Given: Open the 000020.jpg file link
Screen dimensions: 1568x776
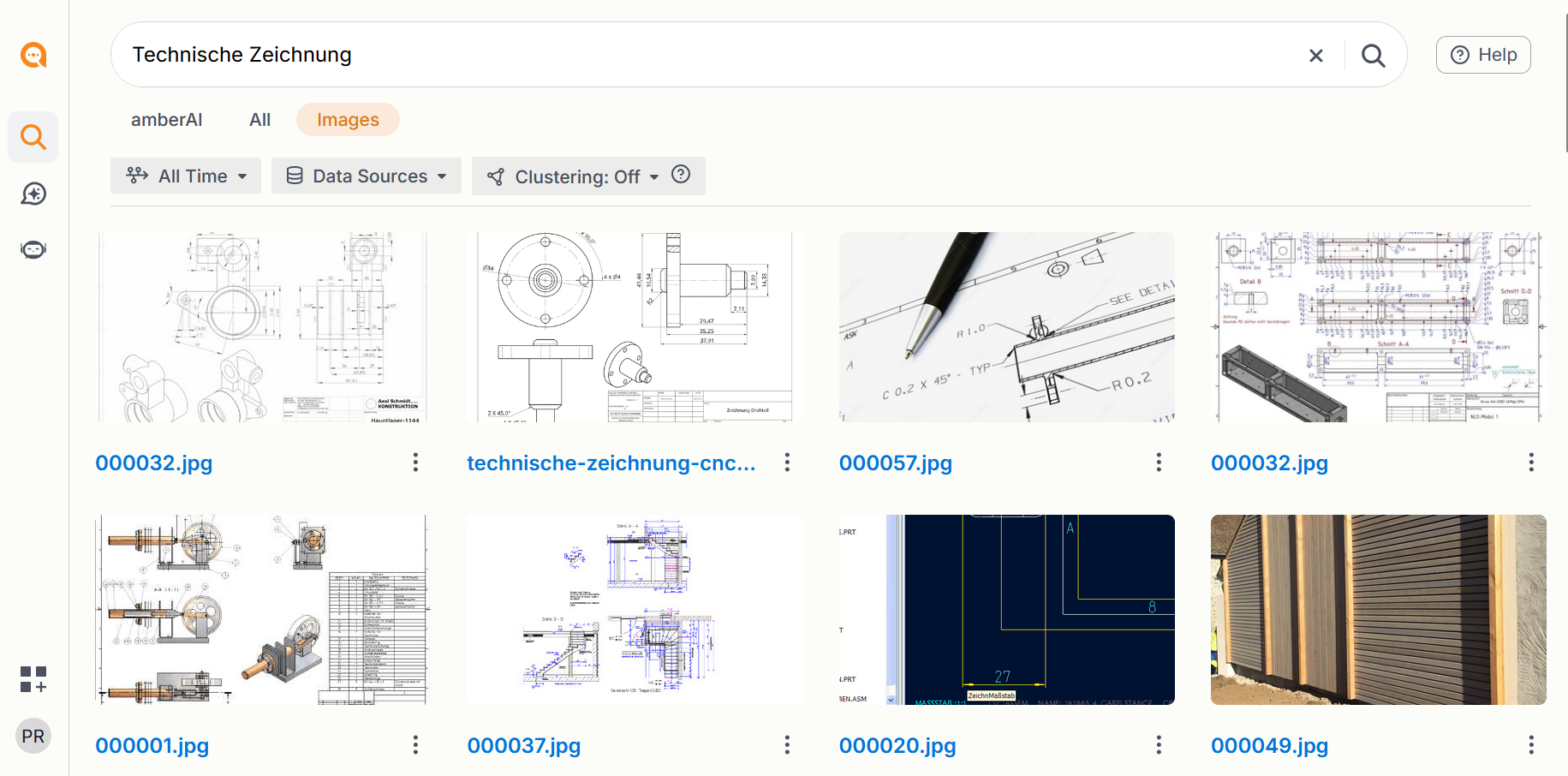Looking at the screenshot, I should click(897, 746).
